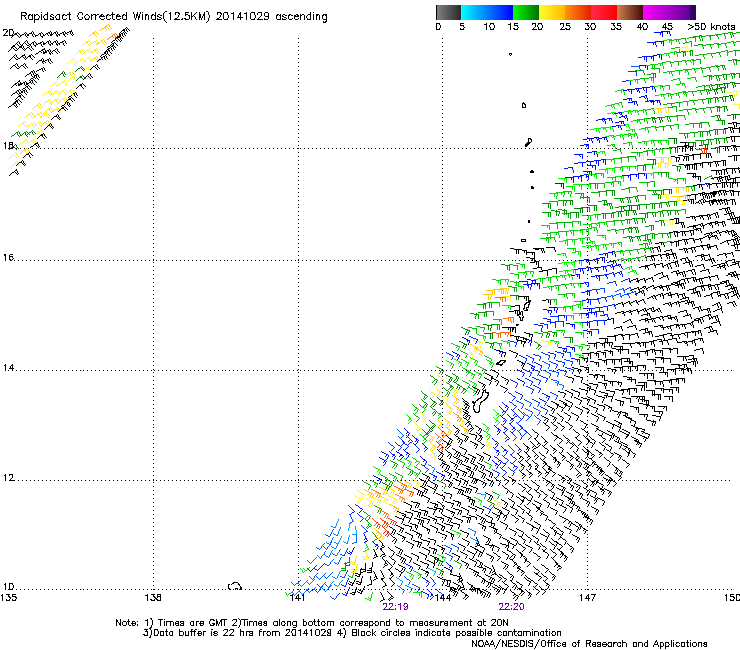Image resolution: width=740 pixels, height=650 pixels.
Task: Click the 'Times are GMT' note line
Action: (x=311, y=623)
